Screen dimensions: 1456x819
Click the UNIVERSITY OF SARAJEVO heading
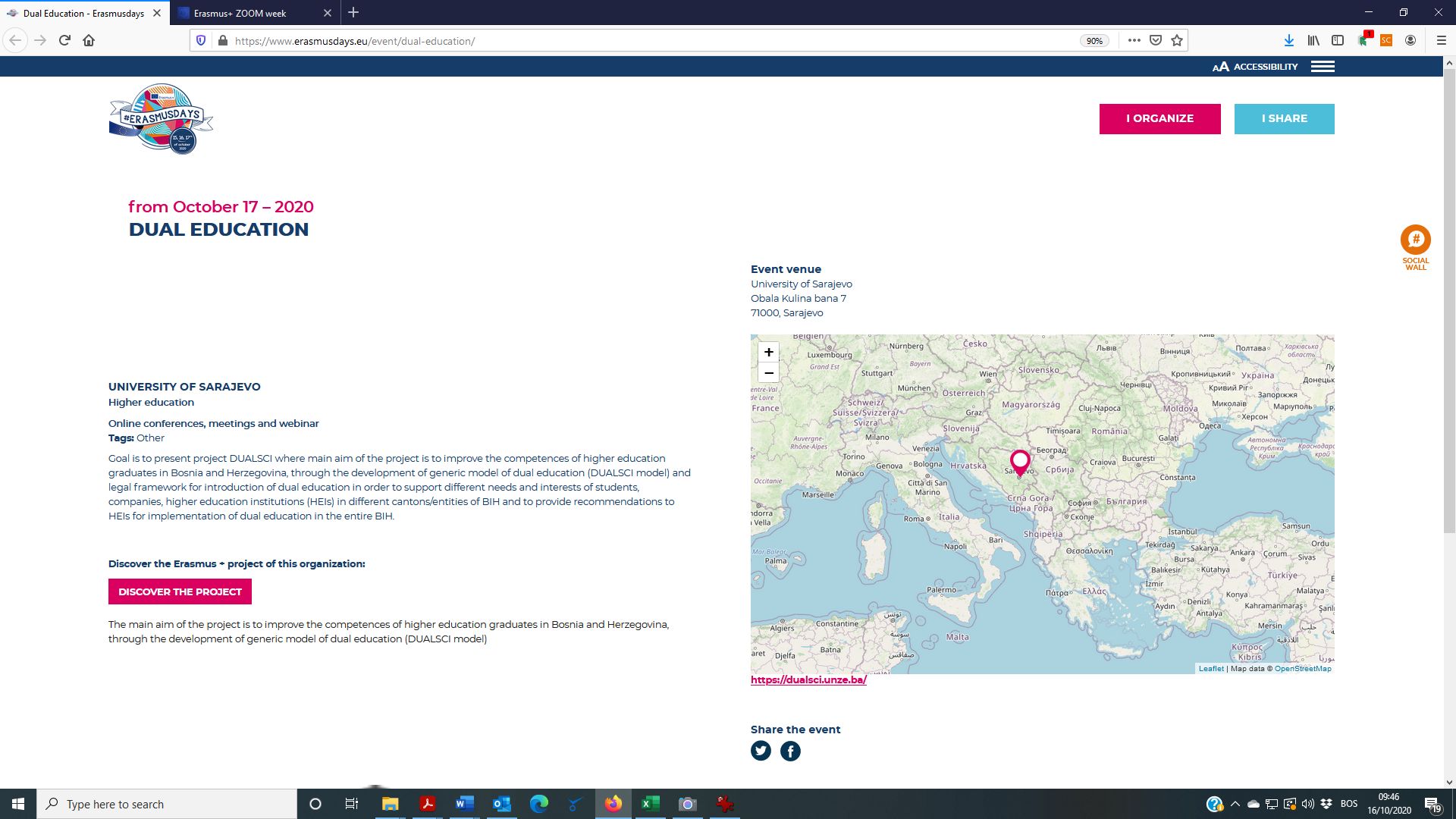(184, 387)
